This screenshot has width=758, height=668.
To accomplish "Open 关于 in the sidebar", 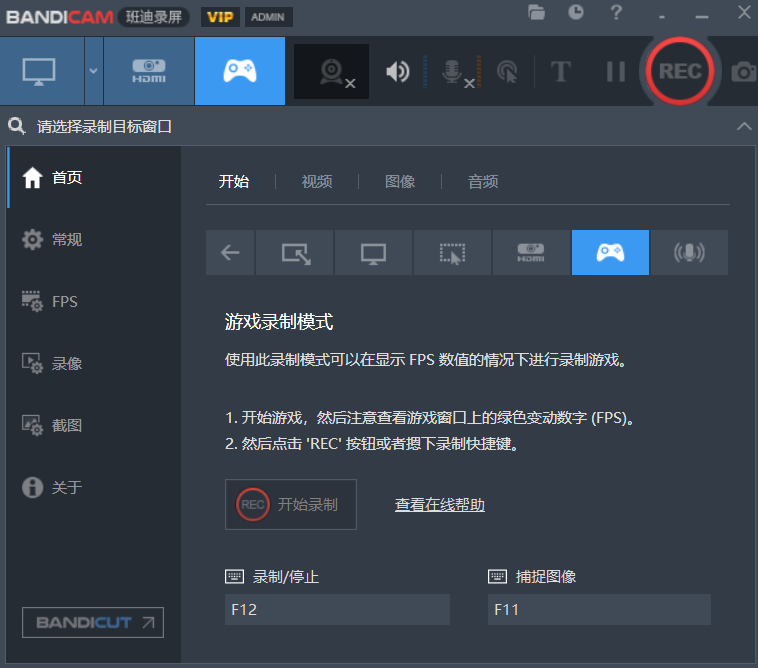I will coord(94,487).
